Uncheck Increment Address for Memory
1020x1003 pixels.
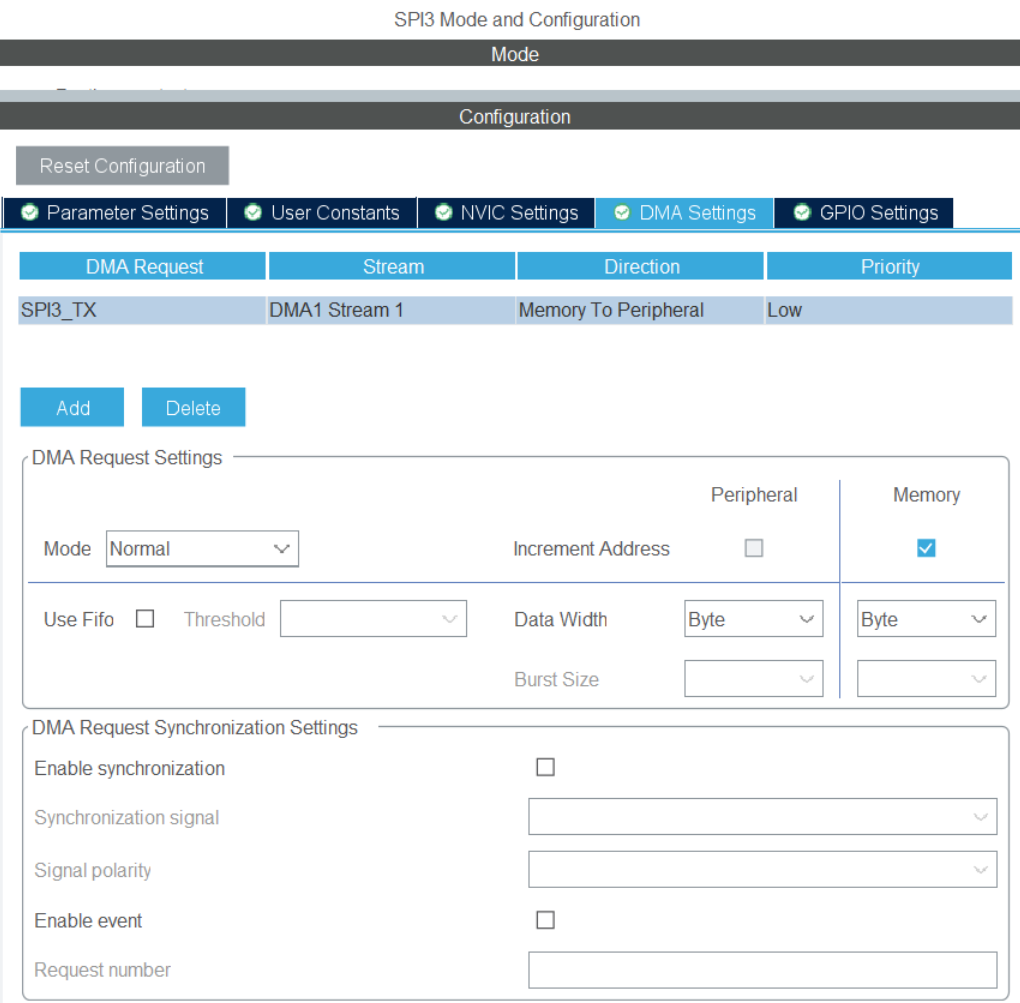click(926, 547)
